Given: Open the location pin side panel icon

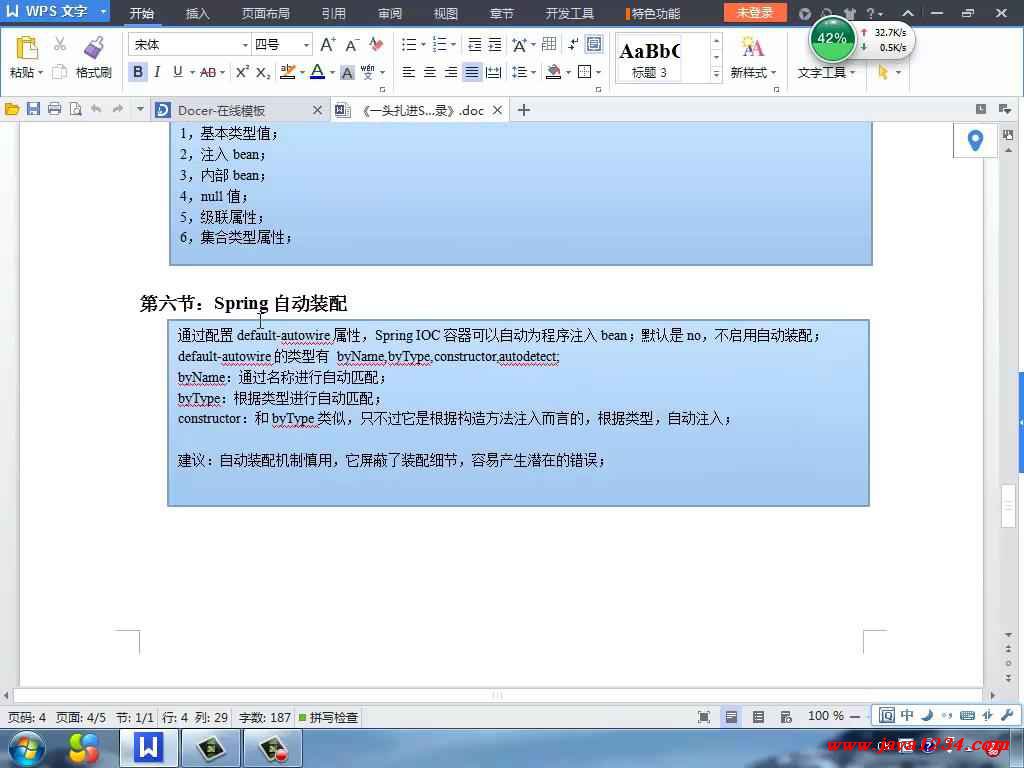Looking at the screenshot, I should (975, 141).
